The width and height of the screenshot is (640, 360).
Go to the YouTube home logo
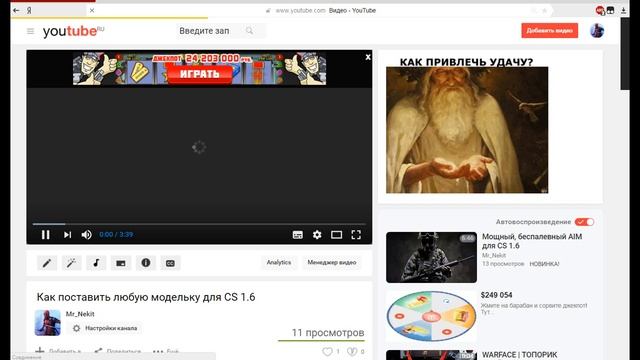[73, 31]
